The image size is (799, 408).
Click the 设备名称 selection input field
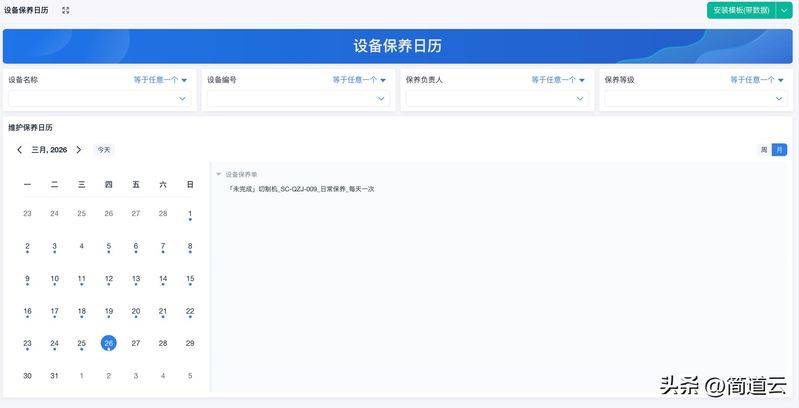pyautogui.click(x=99, y=98)
